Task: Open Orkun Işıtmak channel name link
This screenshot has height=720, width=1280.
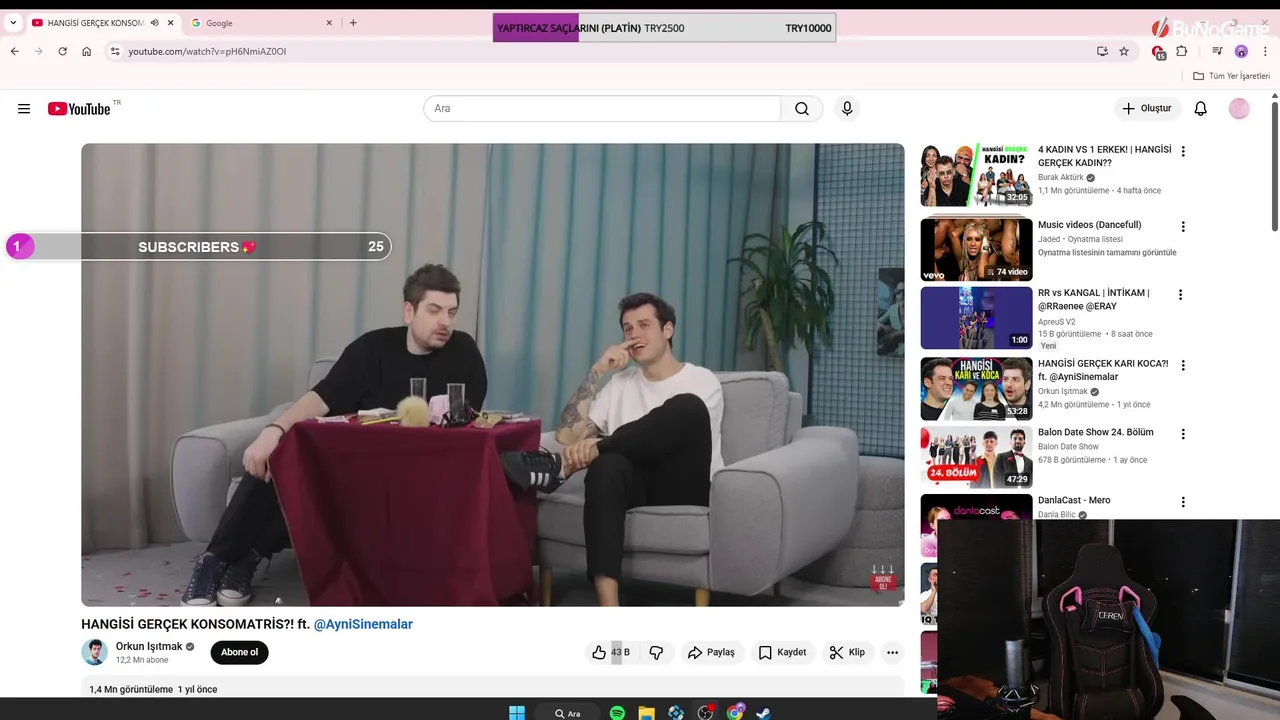Action: pyautogui.click(x=149, y=647)
